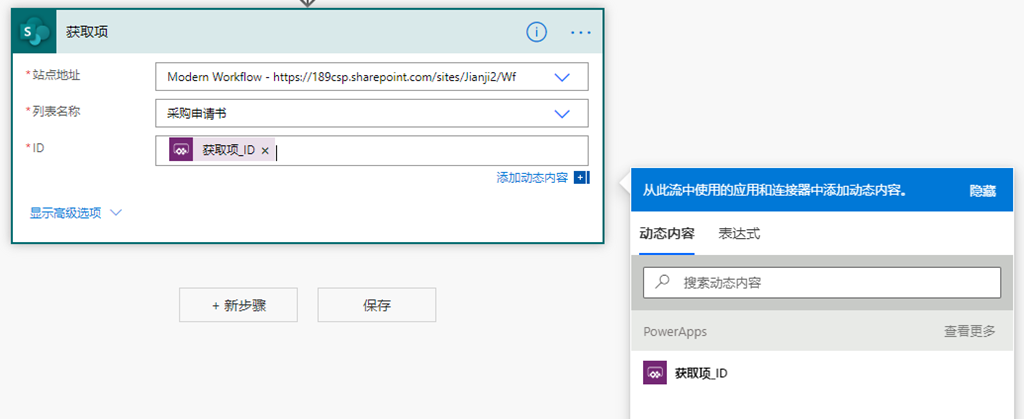Image resolution: width=1024 pixels, height=419 pixels.
Task: Expand the 列表名称 dropdown arrow
Action: tap(562, 114)
